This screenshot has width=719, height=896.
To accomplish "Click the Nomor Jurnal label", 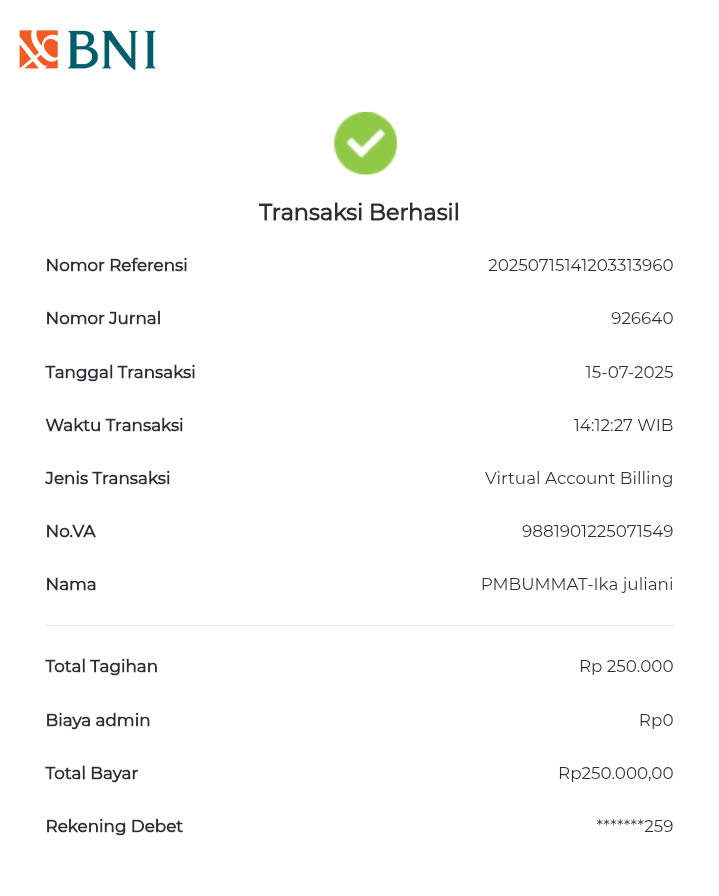I will pos(103,318).
